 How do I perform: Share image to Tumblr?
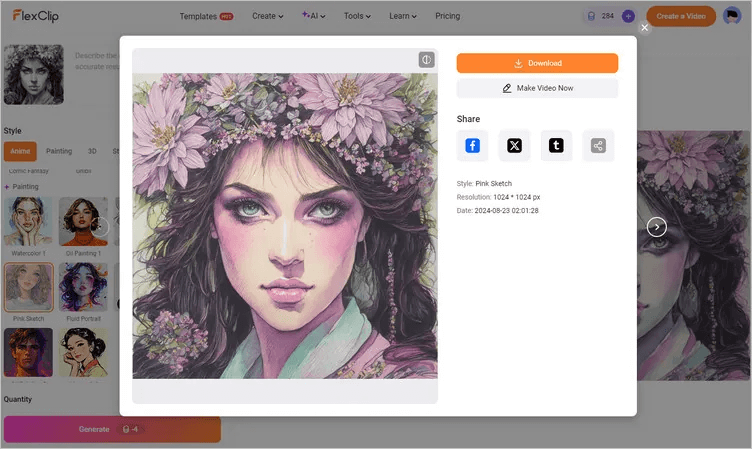click(556, 146)
